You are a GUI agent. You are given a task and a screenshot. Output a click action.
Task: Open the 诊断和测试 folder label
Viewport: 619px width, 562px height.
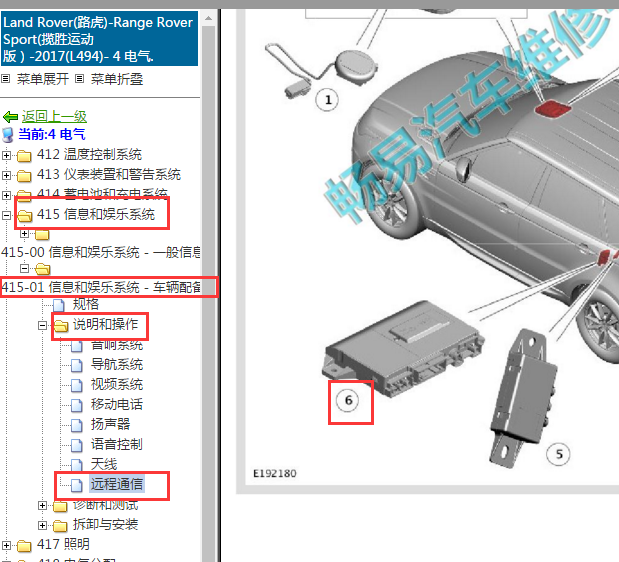click(105, 505)
